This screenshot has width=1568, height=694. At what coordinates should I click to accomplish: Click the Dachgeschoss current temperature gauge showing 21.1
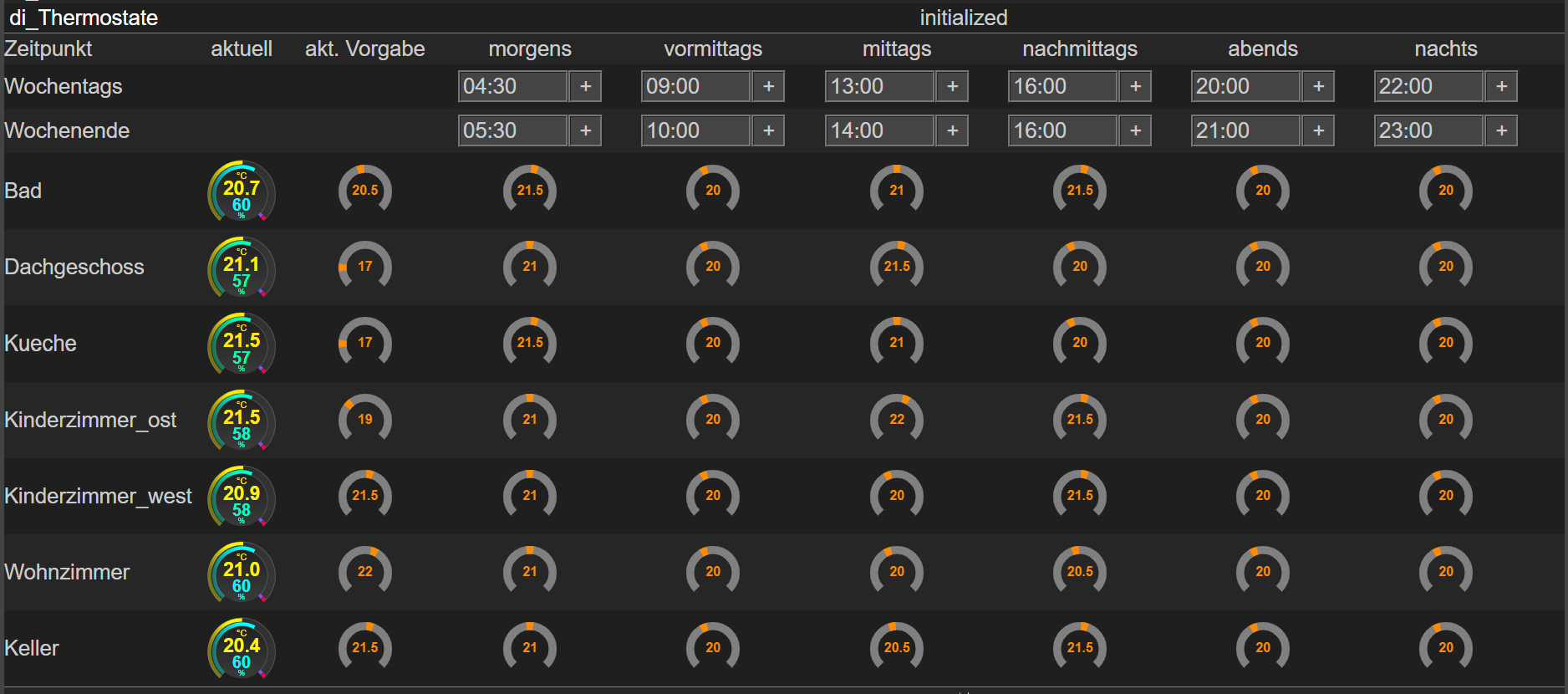(x=241, y=268)
